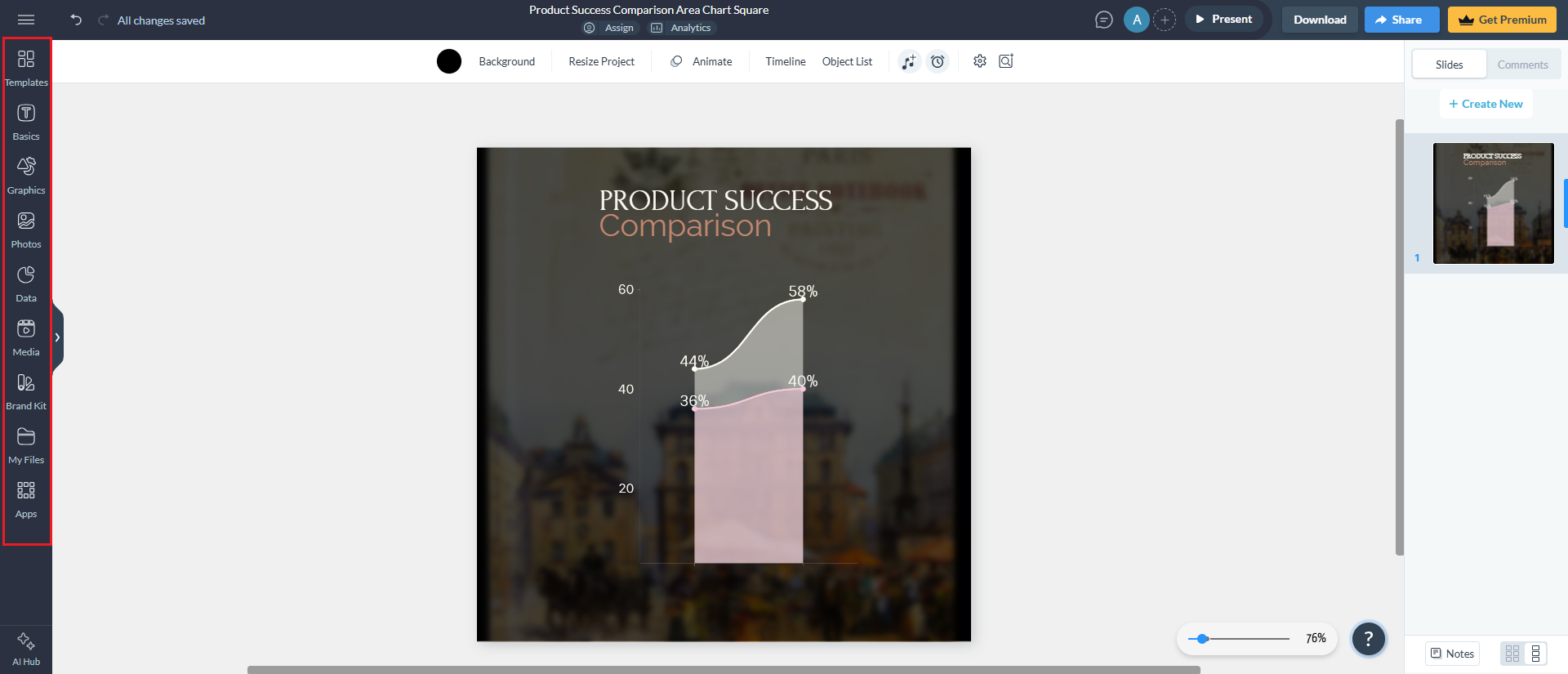Image resolution: width=1568 pixels, height=674 pixels.
Task: Open the Brand Kit panel
Action: [26, 391]
